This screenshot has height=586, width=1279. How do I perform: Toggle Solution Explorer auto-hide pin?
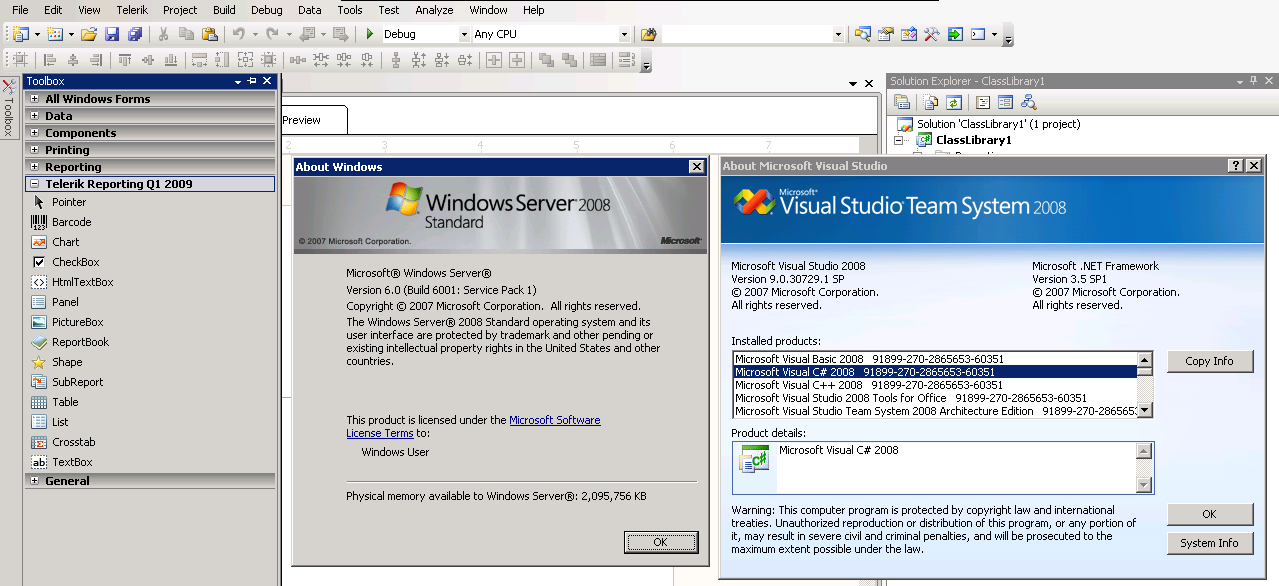pyautogui.click(x=1254, y=81)
